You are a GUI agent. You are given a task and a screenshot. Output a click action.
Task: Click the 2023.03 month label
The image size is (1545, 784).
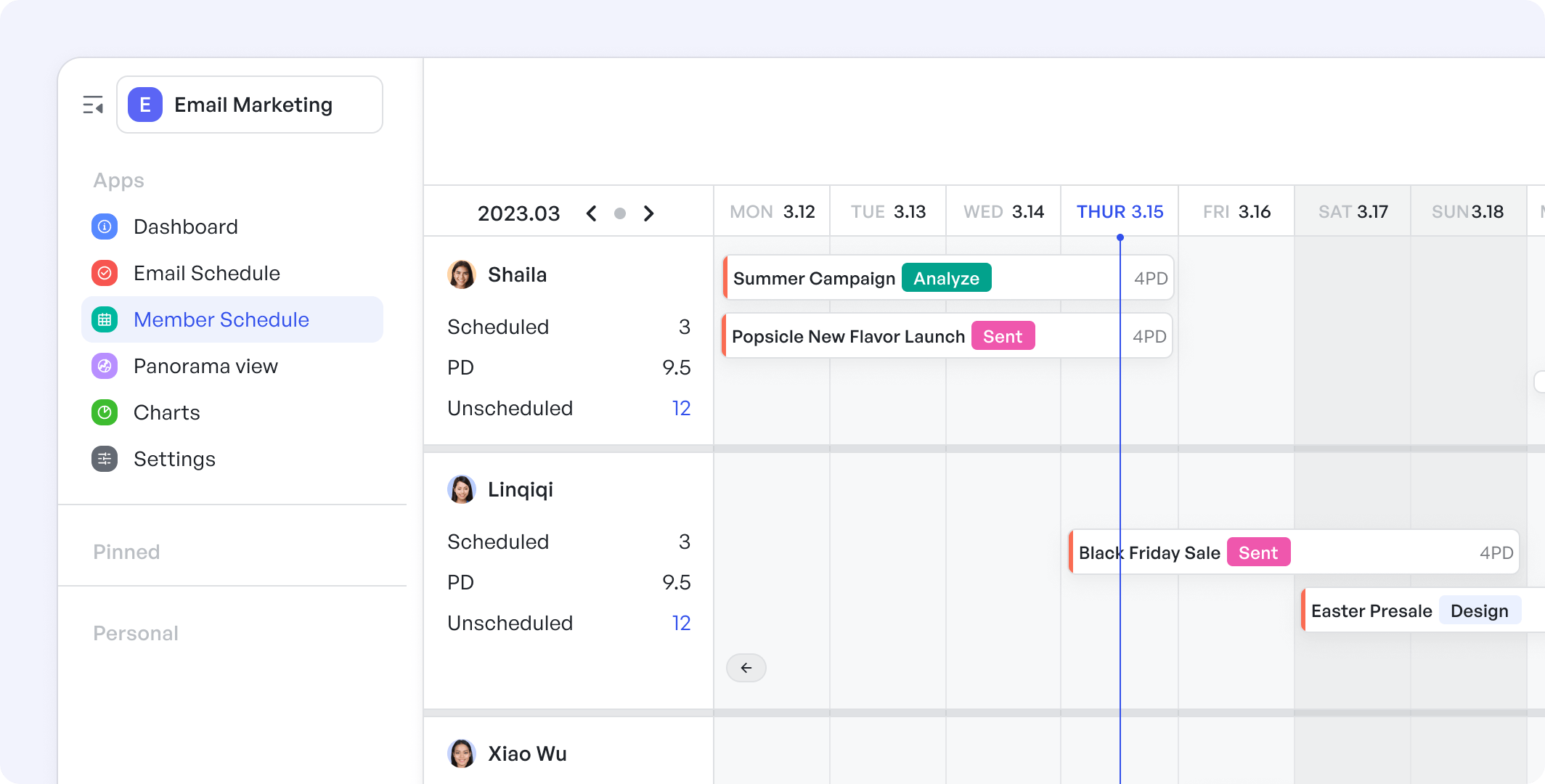(x=518, y=213)
